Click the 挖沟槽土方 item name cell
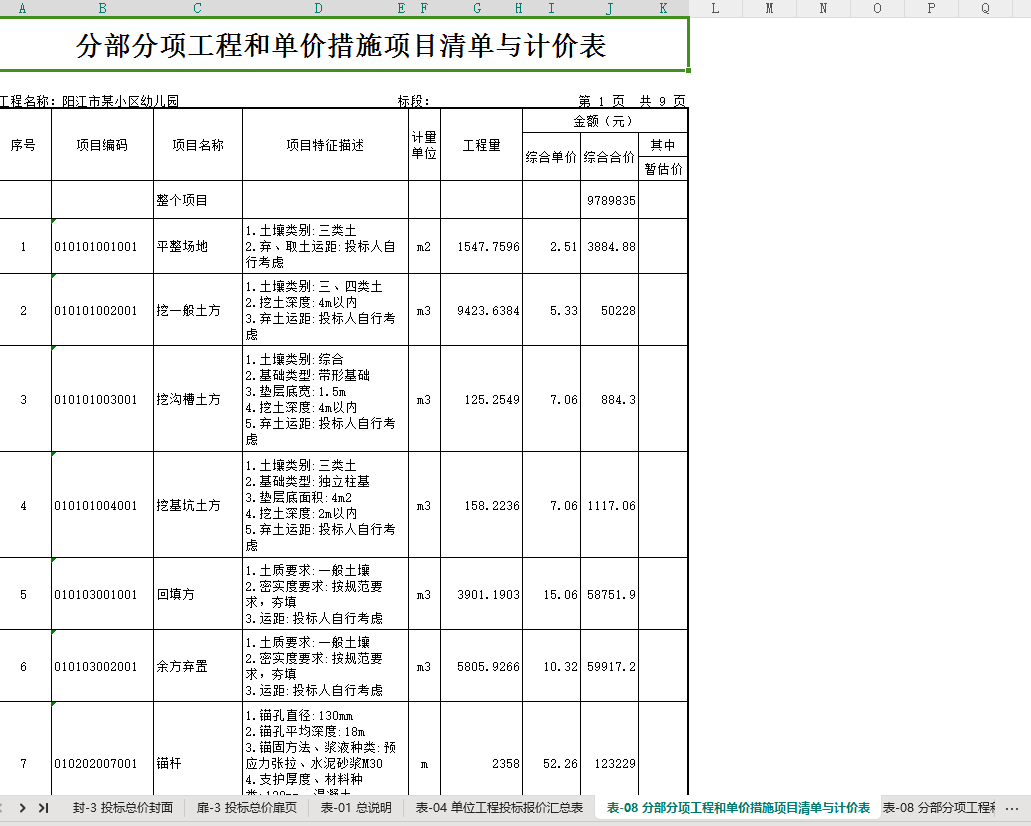This screenshot has width=1031, height=826. 198,399
